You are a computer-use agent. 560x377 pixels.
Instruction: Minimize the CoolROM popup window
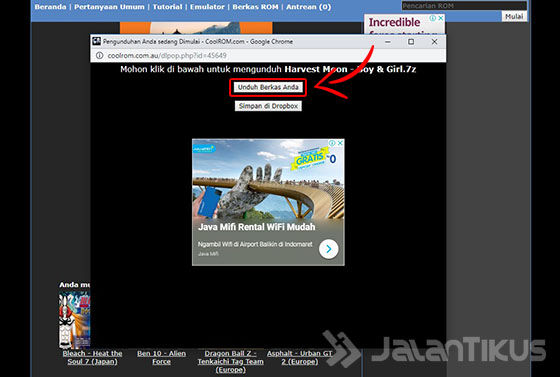[x=388, y=42]
